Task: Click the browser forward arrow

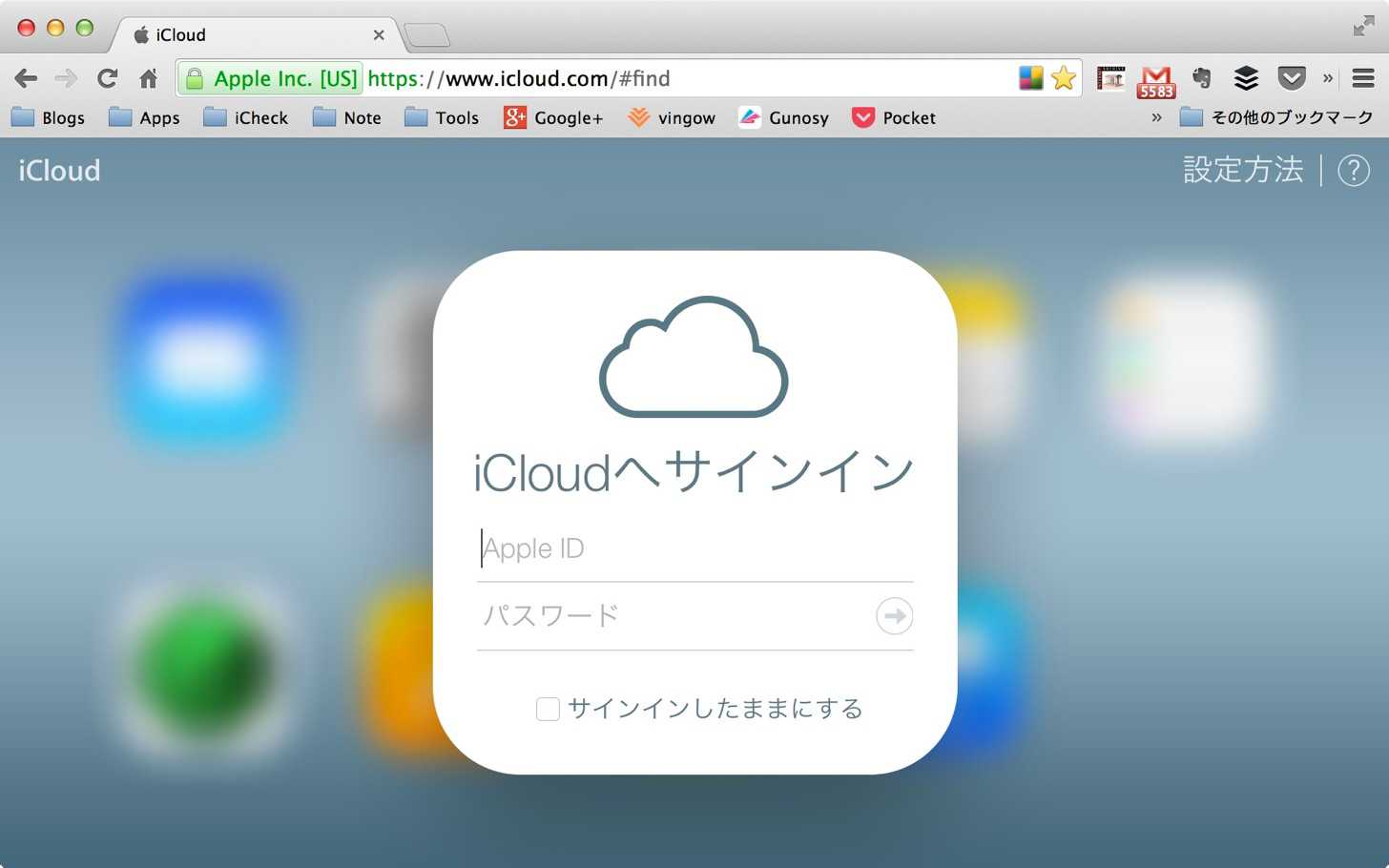Action: pos(66,78)
